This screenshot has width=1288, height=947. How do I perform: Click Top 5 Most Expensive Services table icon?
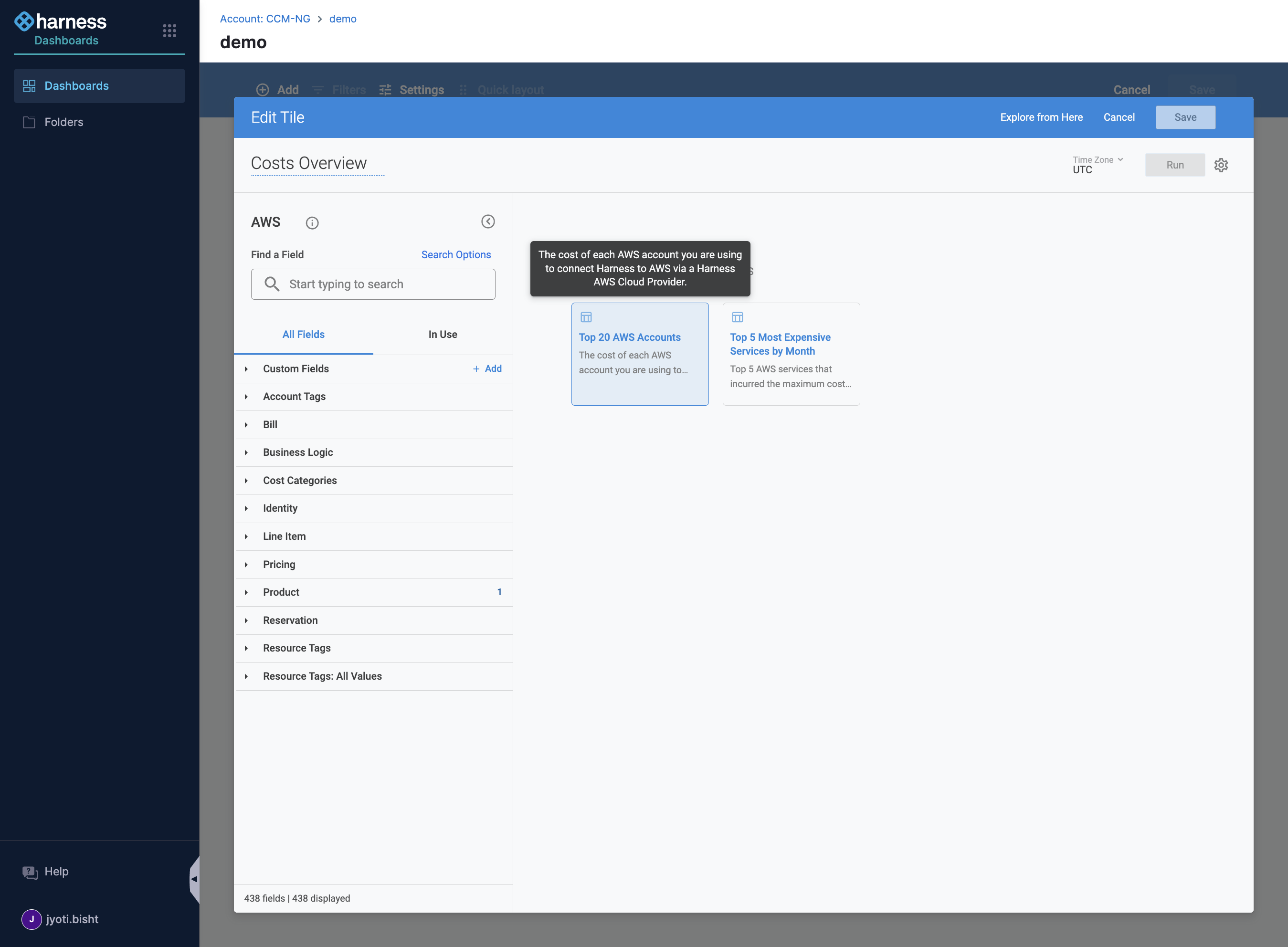coord(737,317)
